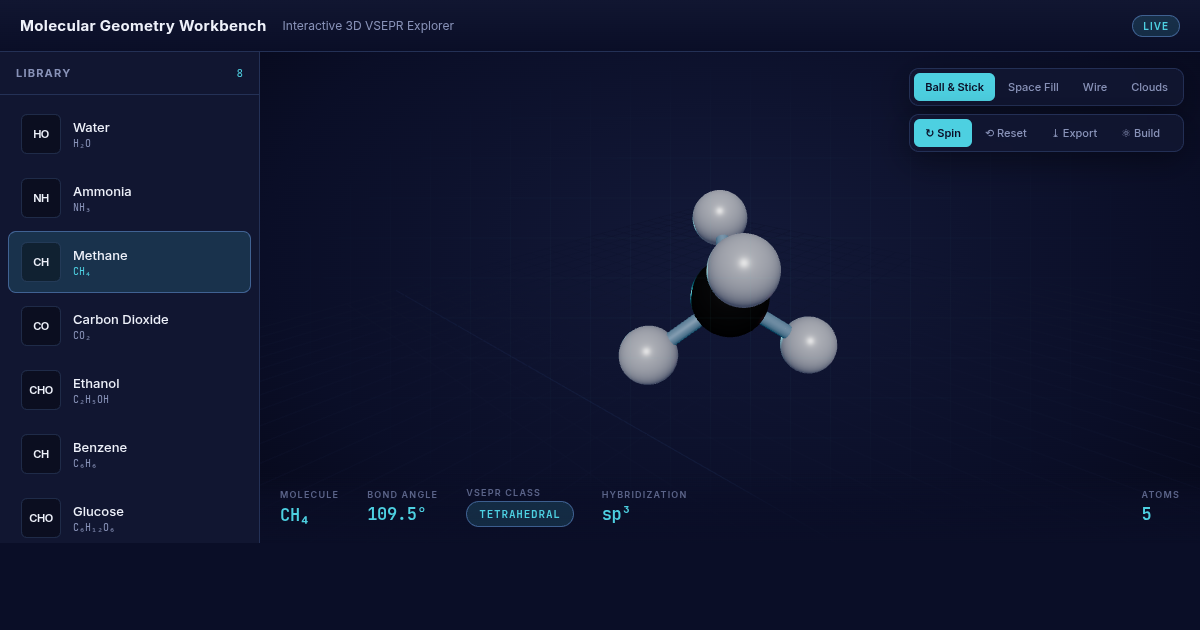Click the library count number 8
The height and width of the screenshot is (630, 1200).
point(240,73)
